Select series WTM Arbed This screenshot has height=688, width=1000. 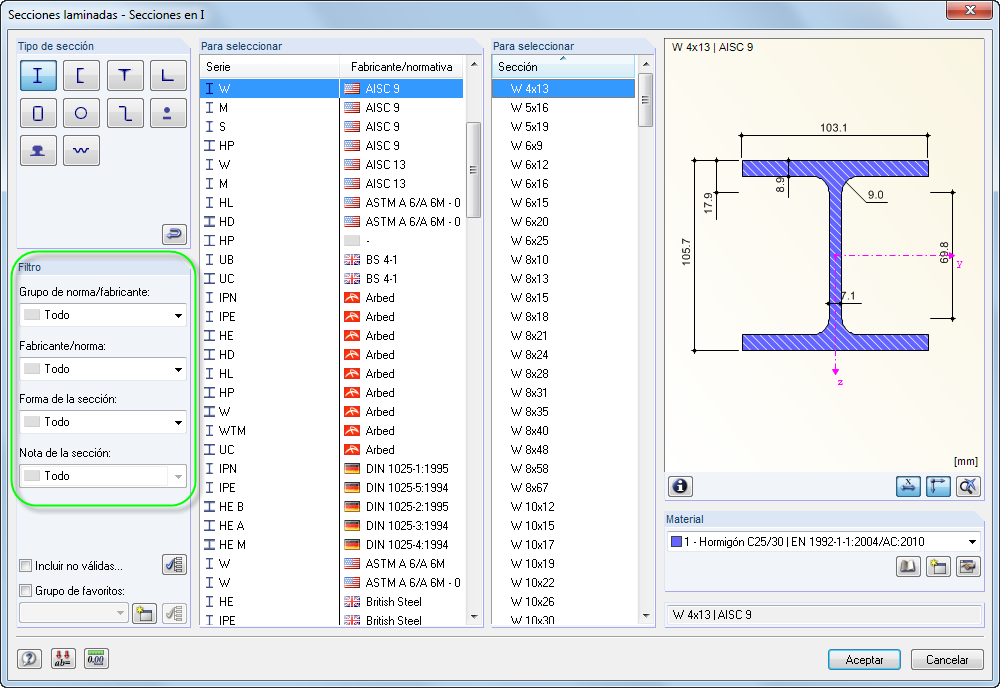point(332,431)
